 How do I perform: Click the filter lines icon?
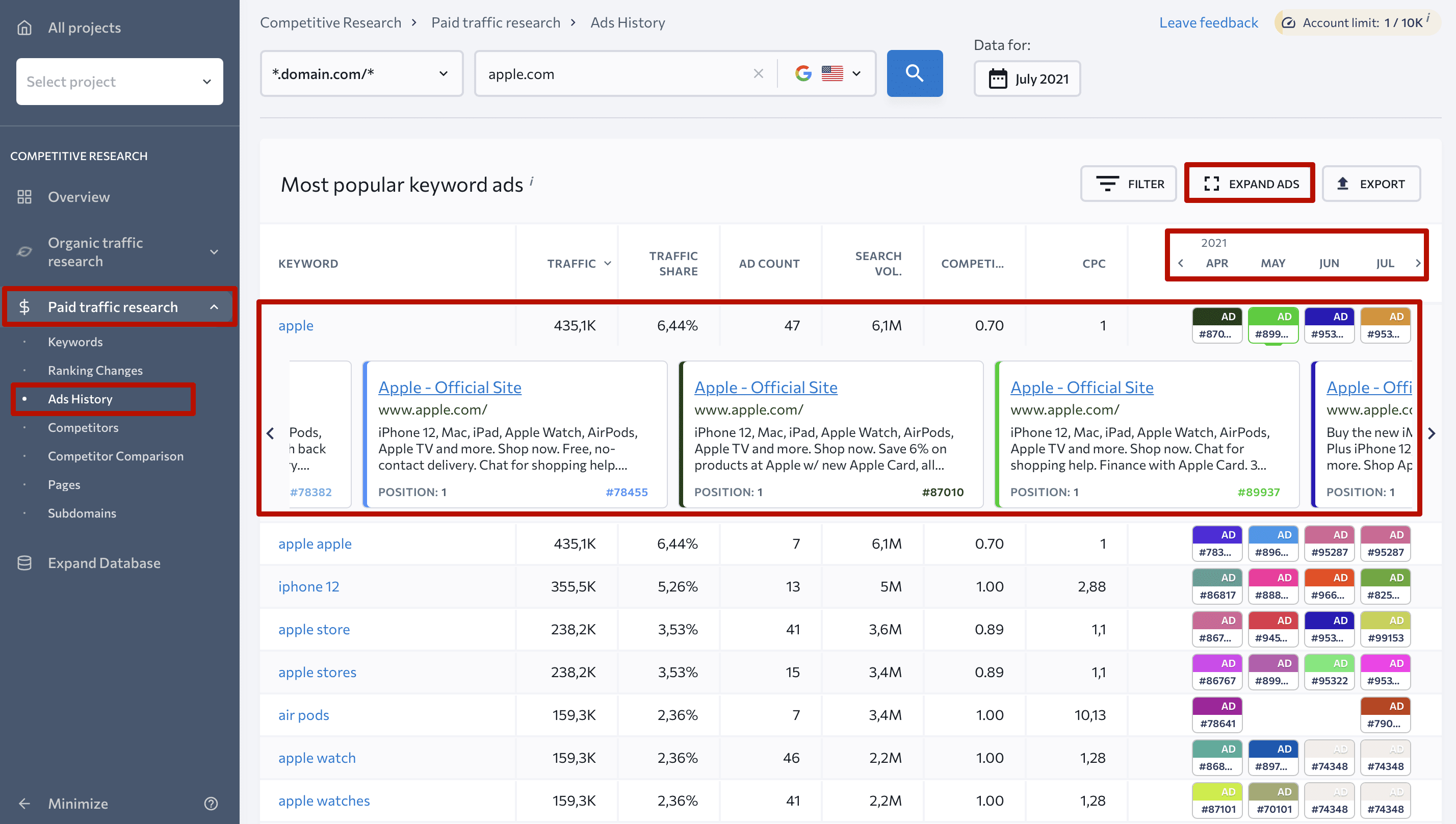tap(1107, 184)
